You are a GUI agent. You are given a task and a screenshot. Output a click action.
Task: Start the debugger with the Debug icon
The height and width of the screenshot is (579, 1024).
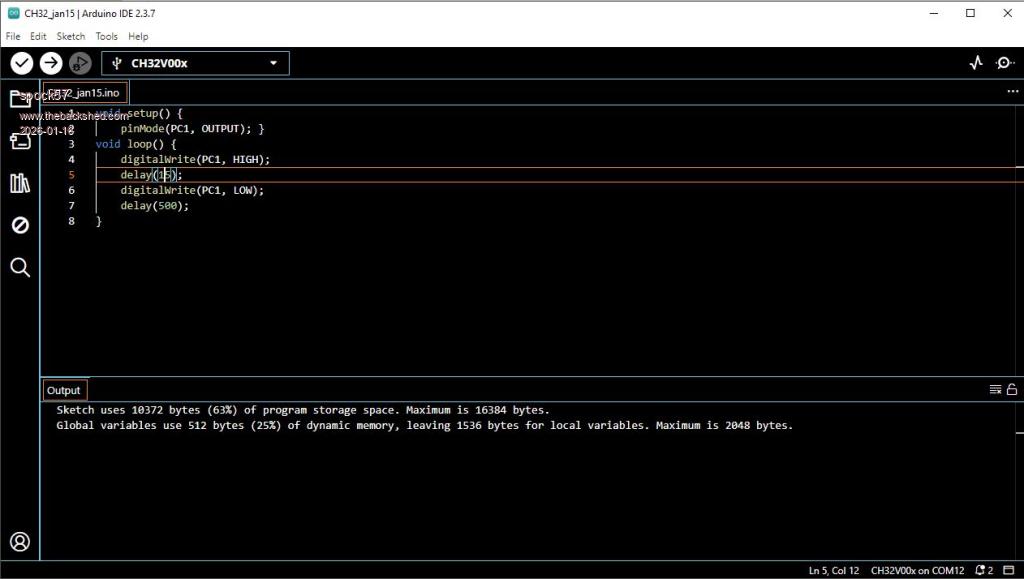click(80, 63)
